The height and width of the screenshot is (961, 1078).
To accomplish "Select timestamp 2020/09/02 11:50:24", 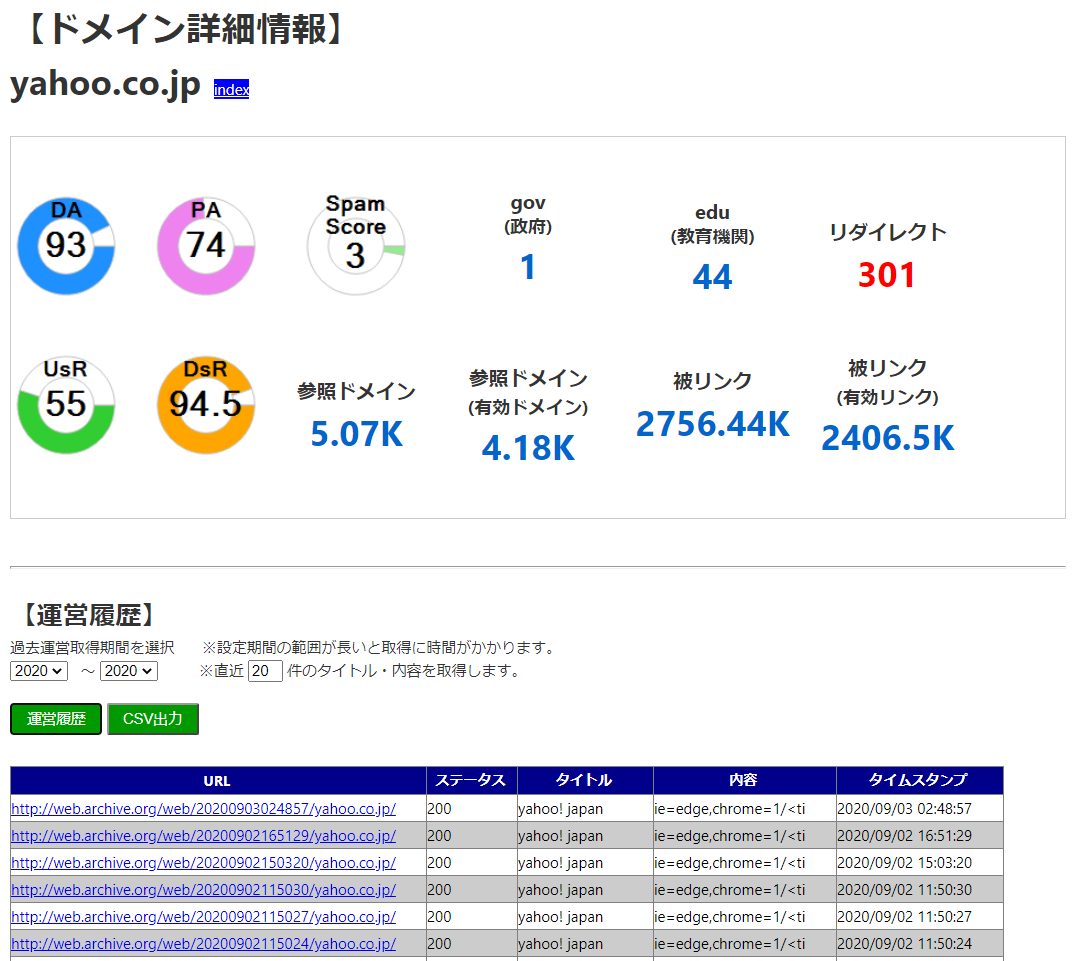I will click(905, 944).
